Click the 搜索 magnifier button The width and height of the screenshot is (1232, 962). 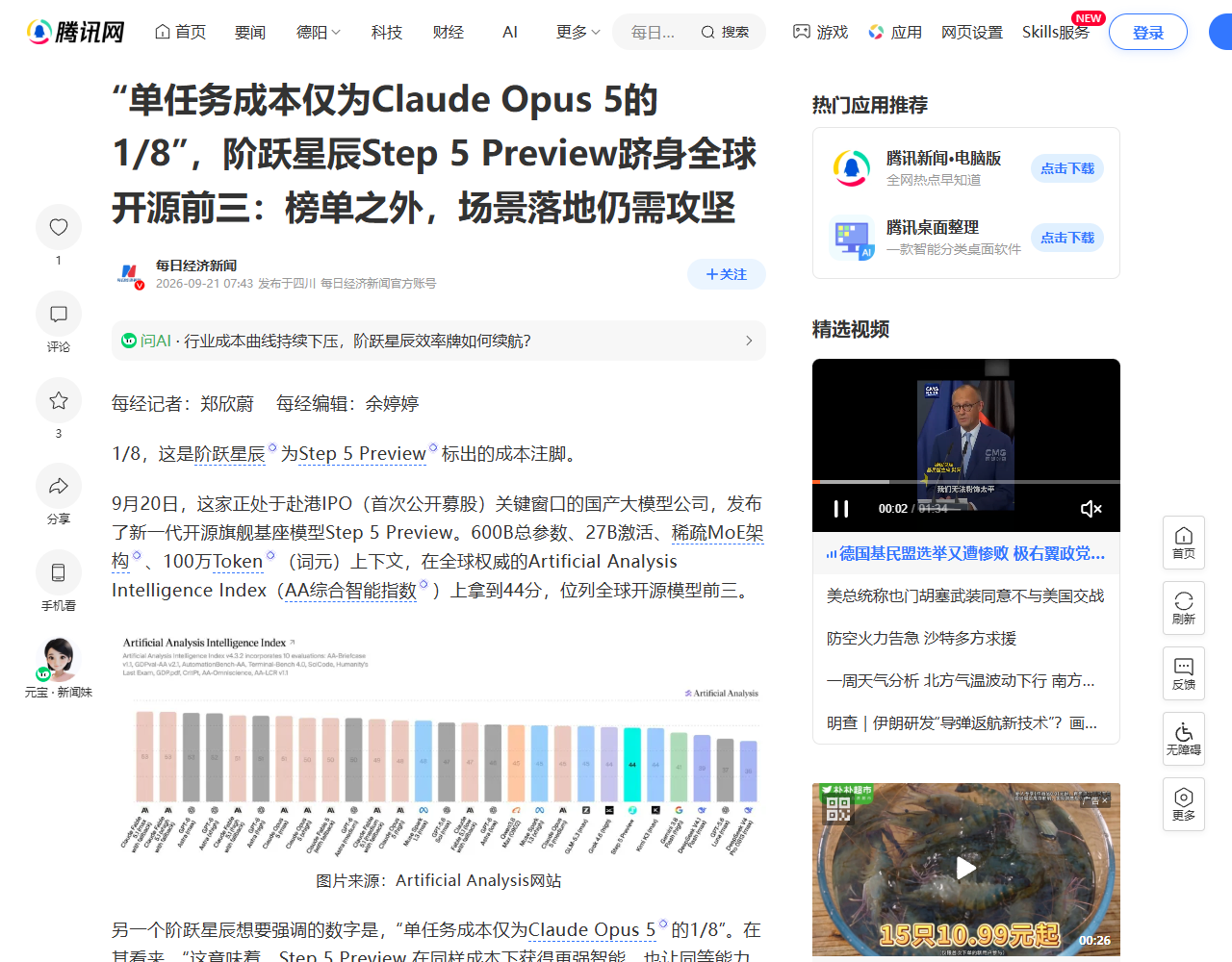[x=725, y=32]
